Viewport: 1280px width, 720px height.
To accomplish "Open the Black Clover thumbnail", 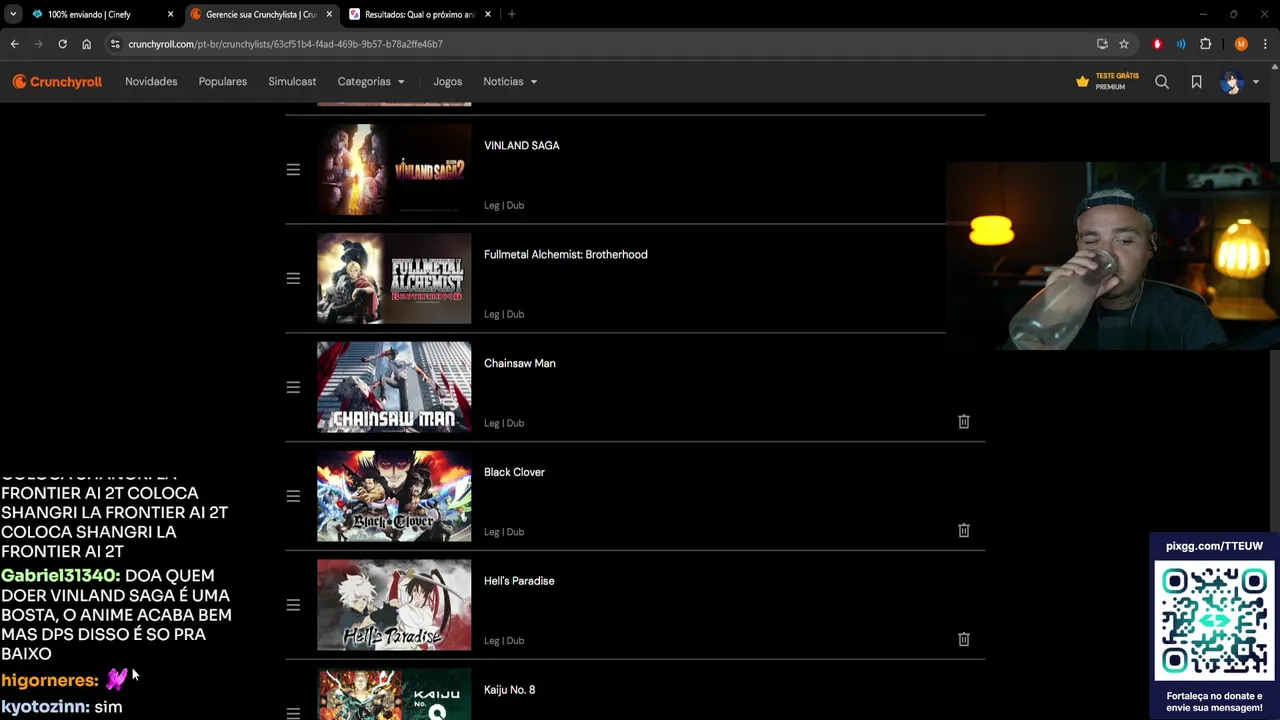I will [x=394, y=496].
